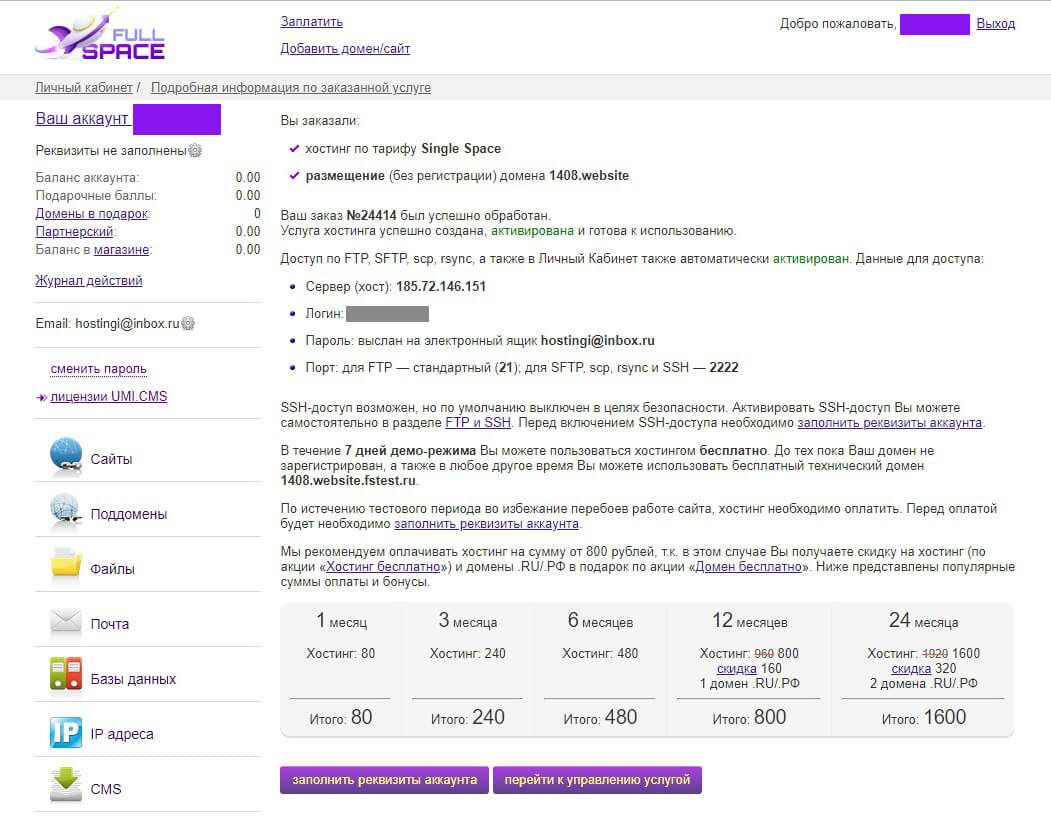Select the 24 месяца payment option
Image resolution: width=1051 pixels, height=818 pixels.
coord(923,669)
